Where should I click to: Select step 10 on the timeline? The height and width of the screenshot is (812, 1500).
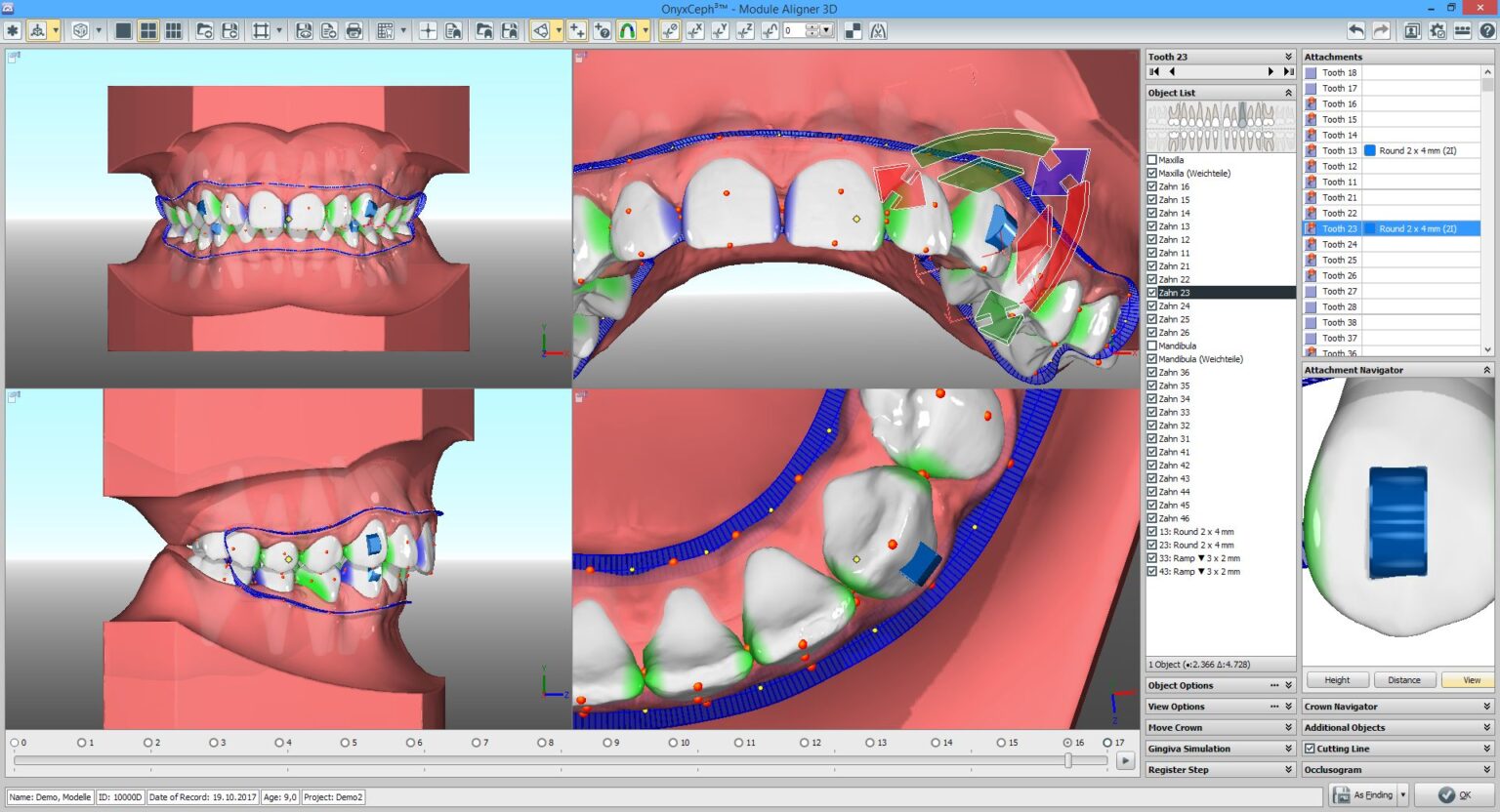point(674,742)
